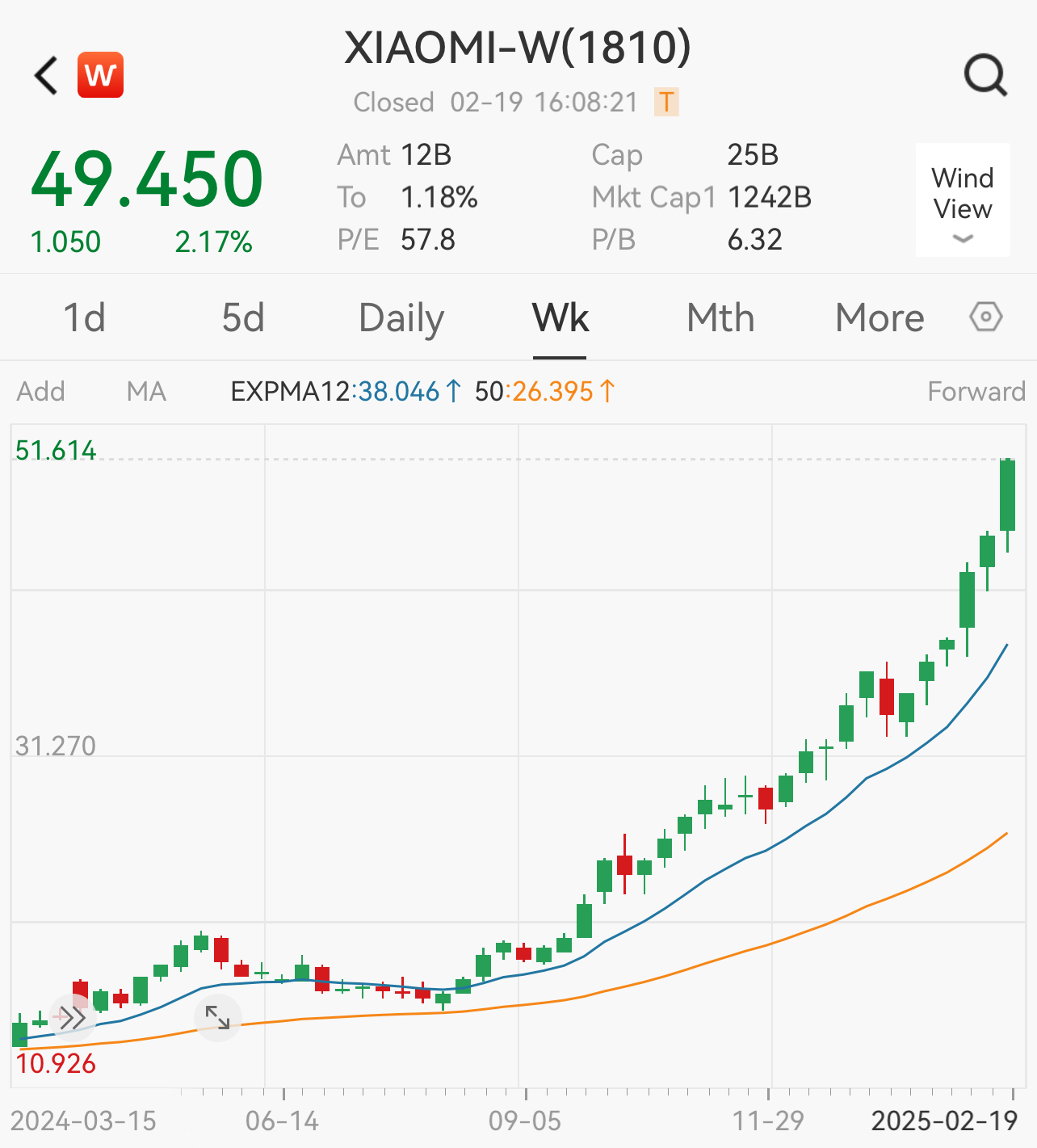Tap the red W stock badge icon
The width and height of the screenshot is (1037, 1148).
(101, 75)
